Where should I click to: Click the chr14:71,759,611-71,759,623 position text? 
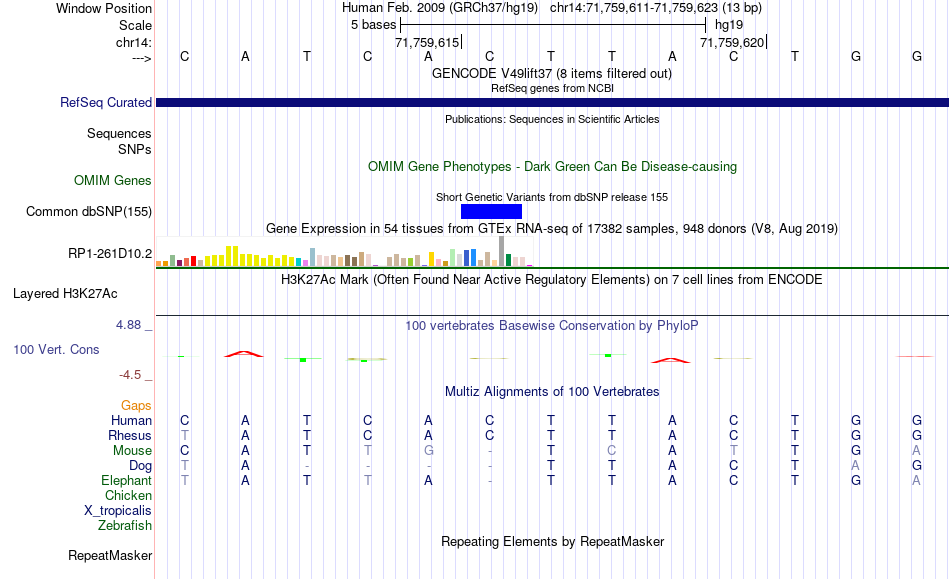633,8
